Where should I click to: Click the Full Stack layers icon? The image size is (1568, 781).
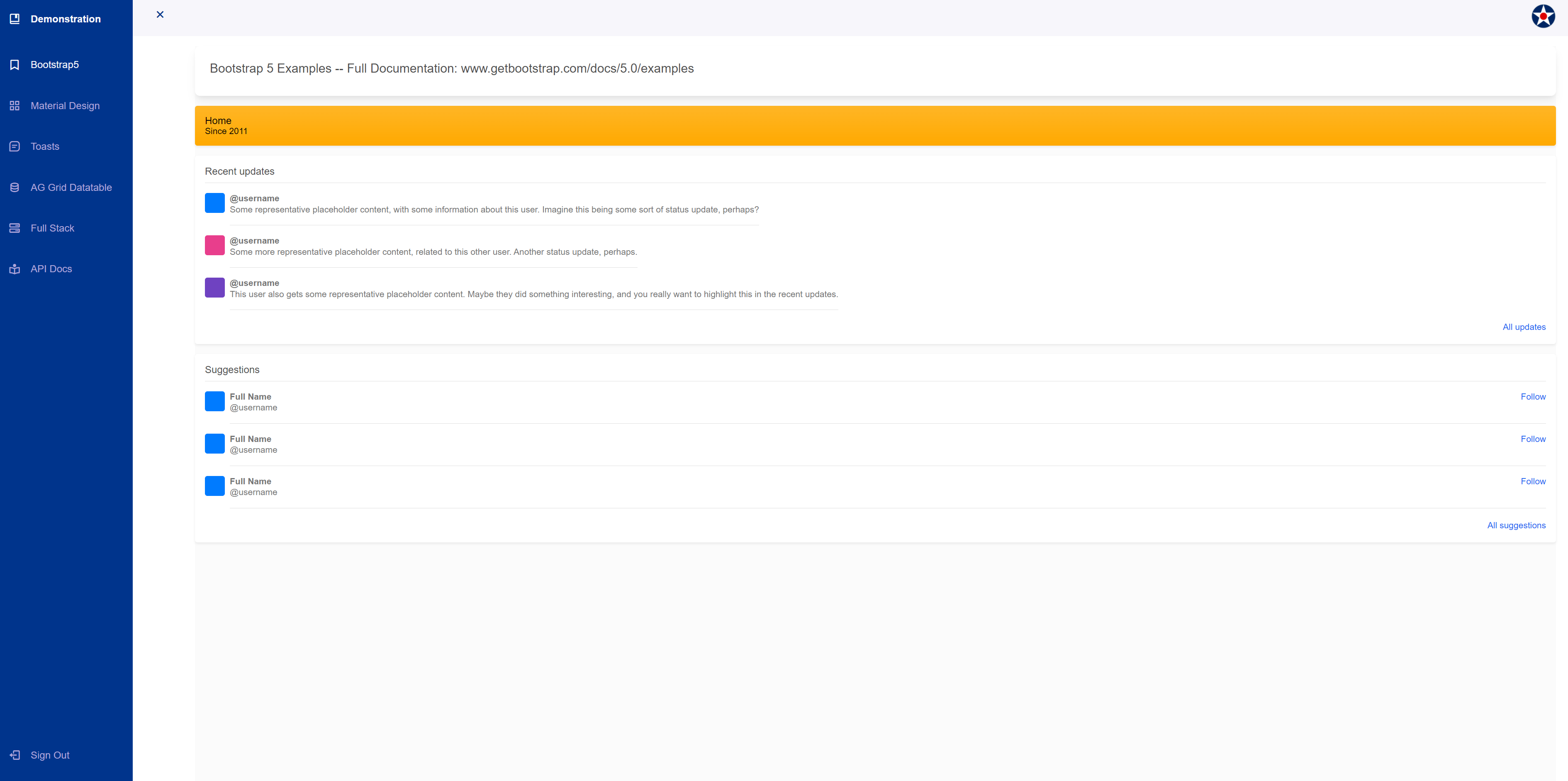(x=15, y=228)
